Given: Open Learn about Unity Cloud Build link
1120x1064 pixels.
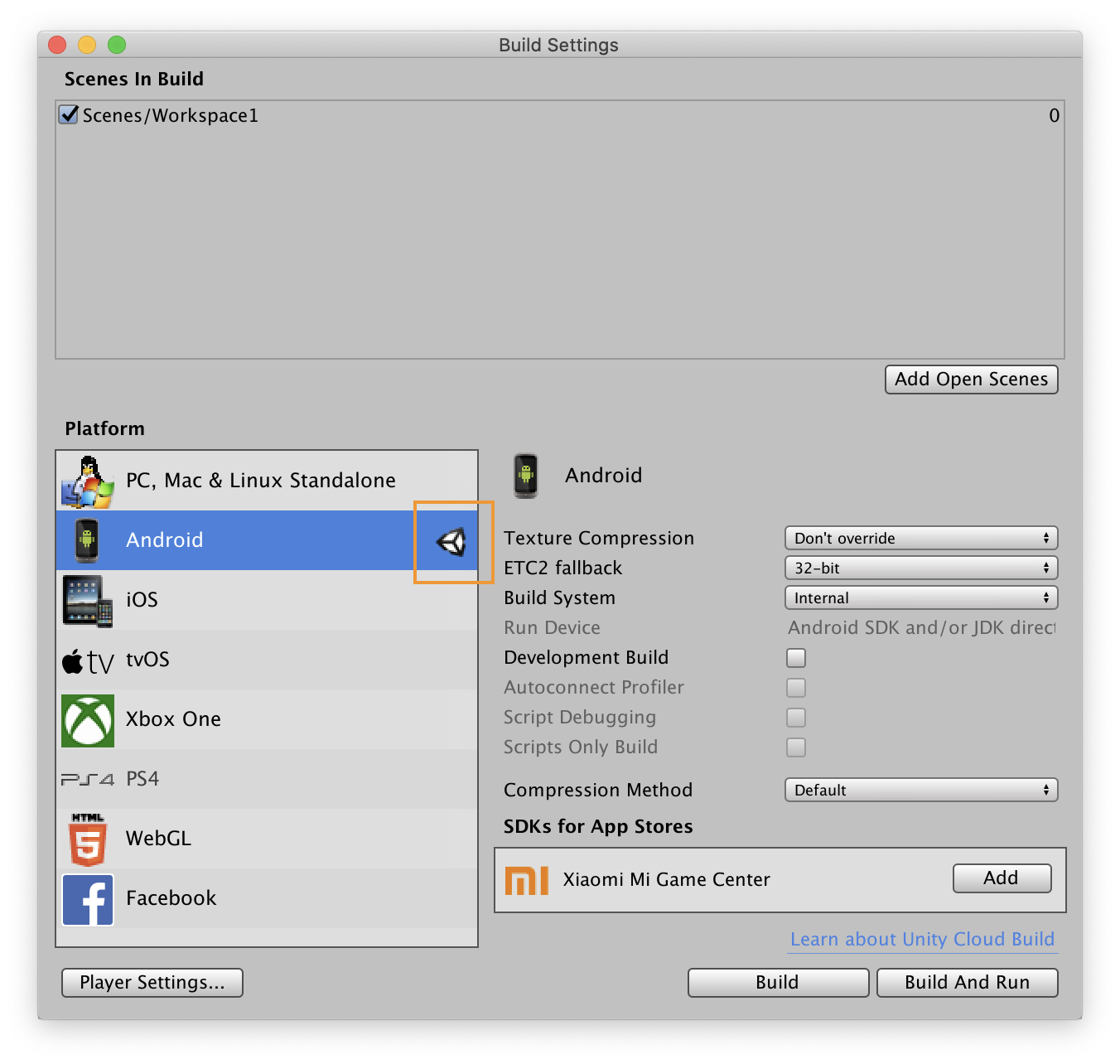Looking at the screenshot, I should tap(923, 940).
